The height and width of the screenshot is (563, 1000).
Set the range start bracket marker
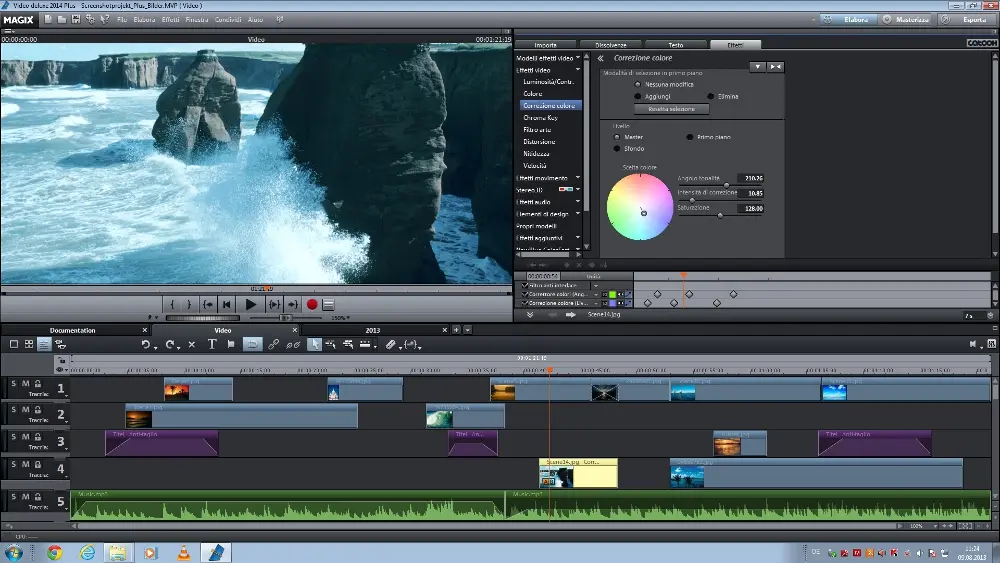(172, 305)
